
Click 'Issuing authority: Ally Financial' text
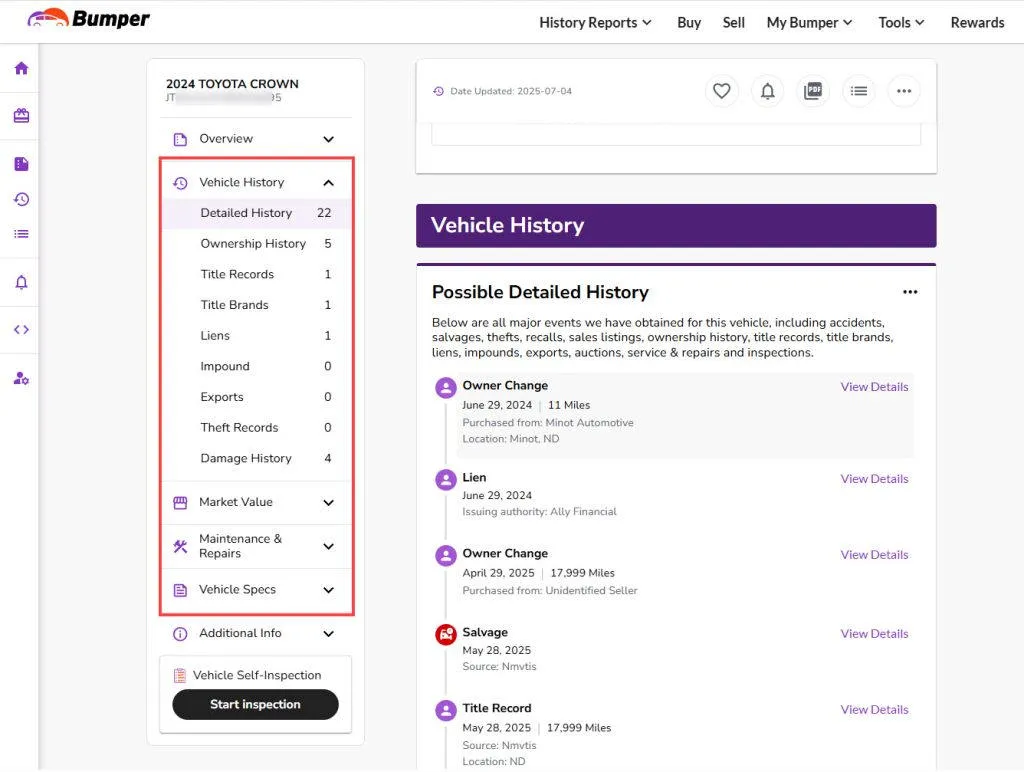click(x=539, y=511)
